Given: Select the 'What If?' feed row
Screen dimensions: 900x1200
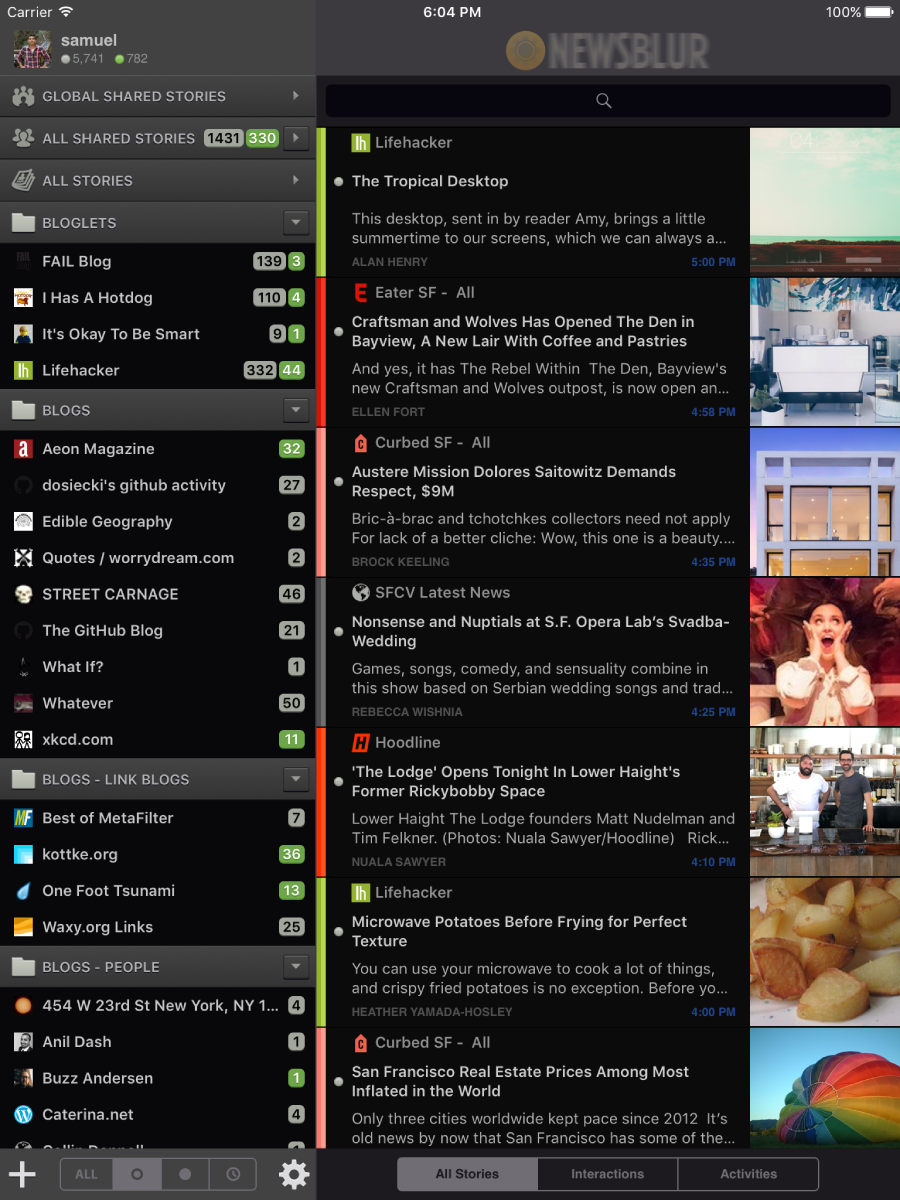Looking at the screenshot, I should [x=158, y=667].
